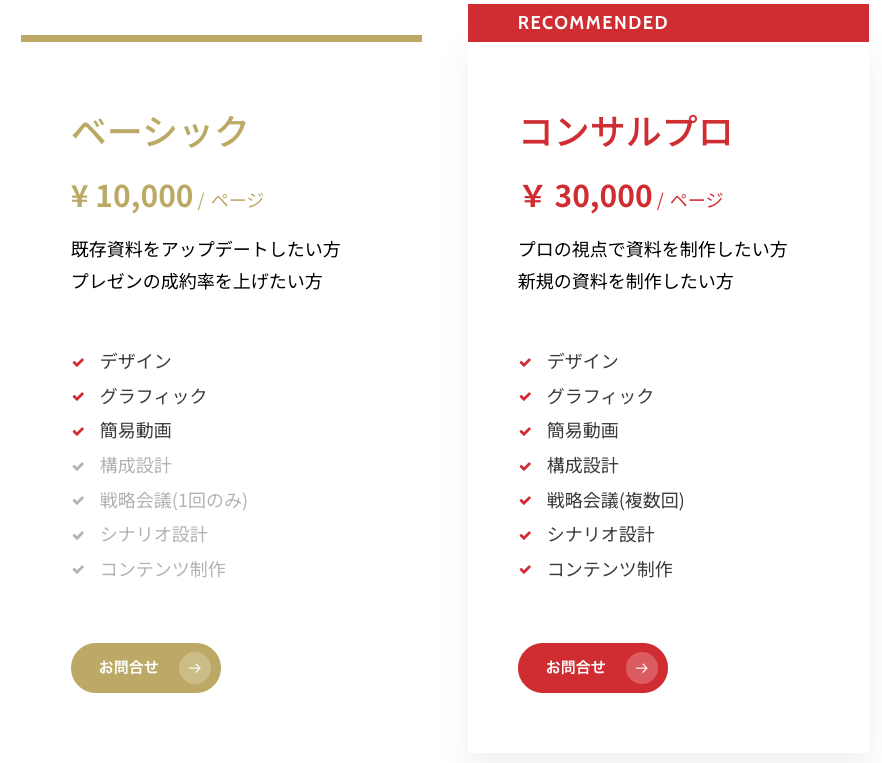This screenshot has height=763, width=882.
Task: Click red checkmark beside 戦略会議(複数回)
Action: 525,501
